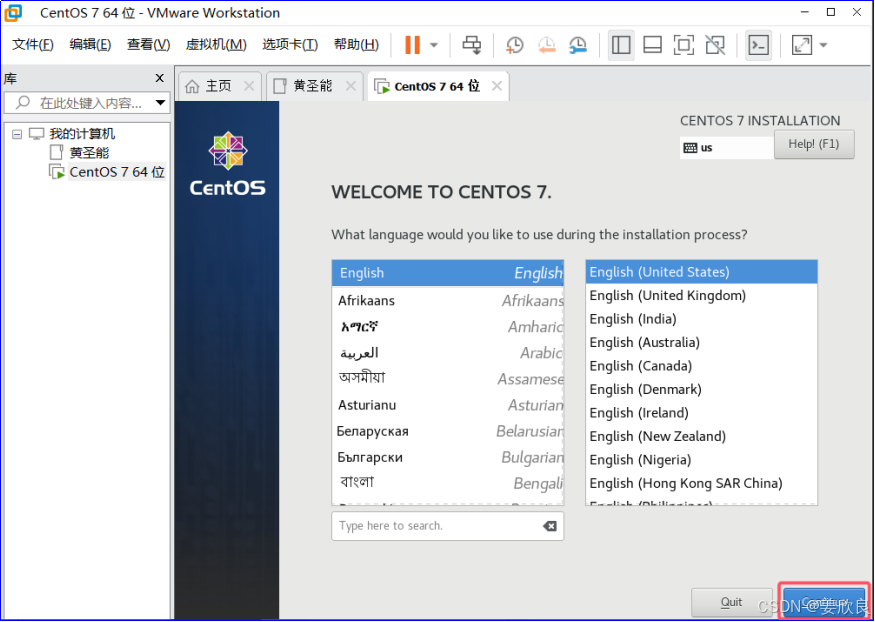Viewport: 875px width, 622px height.
Task: Select Belarusian in the language list
Action: [448, 431]
